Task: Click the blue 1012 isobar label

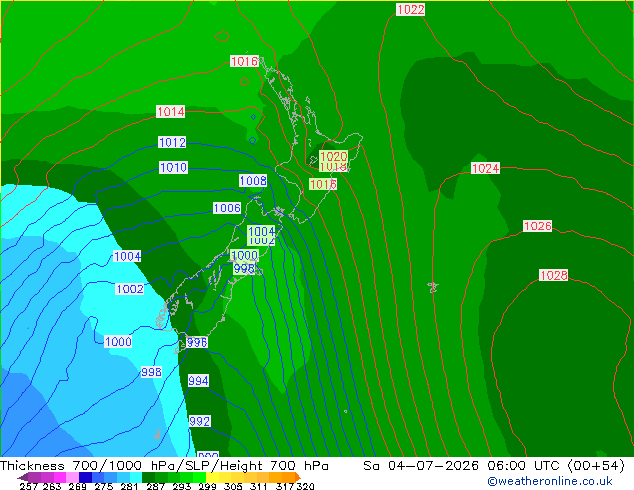Action: (x=172, y=142)
